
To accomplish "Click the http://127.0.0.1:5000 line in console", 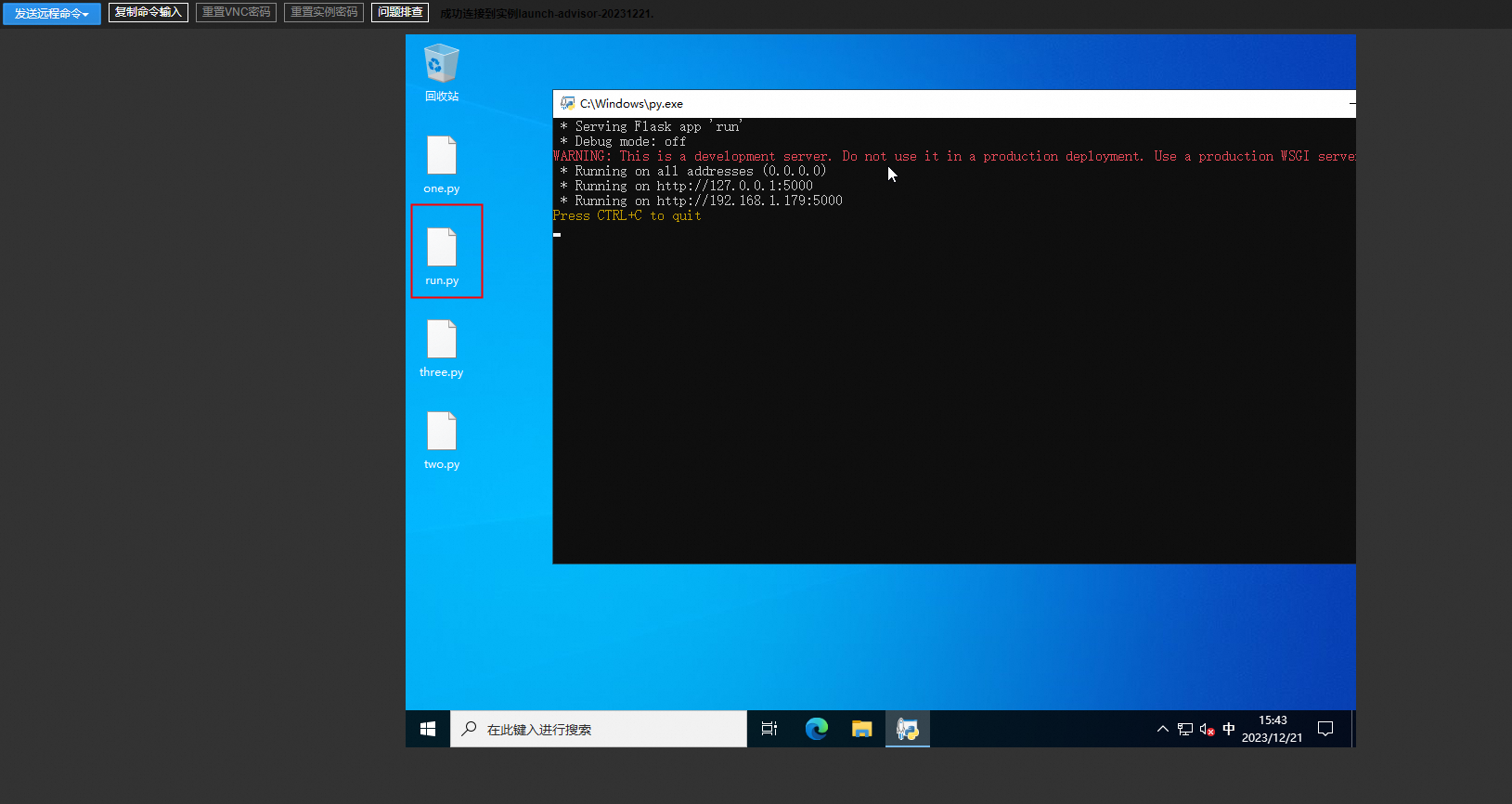I will pyautogui.click(x=687, y=186).
